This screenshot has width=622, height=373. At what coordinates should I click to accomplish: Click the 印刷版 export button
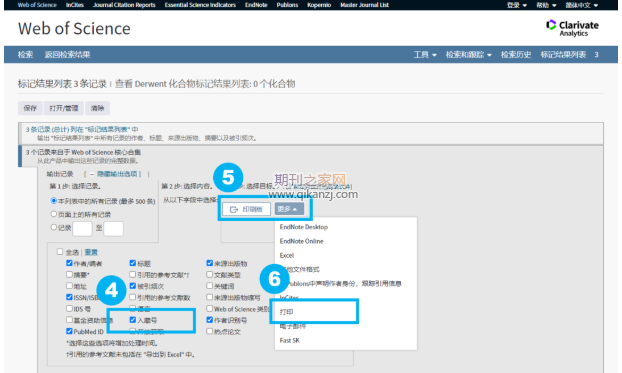(246, 209)
